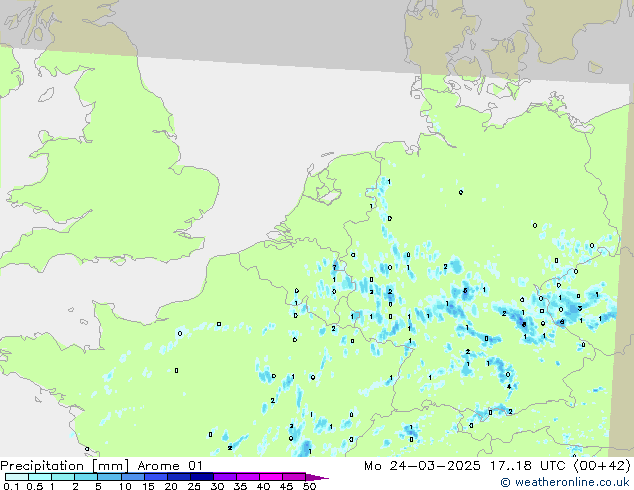Click the legend scale label "20"
This screenshot has height=490, width=634.
coord(171,486)
